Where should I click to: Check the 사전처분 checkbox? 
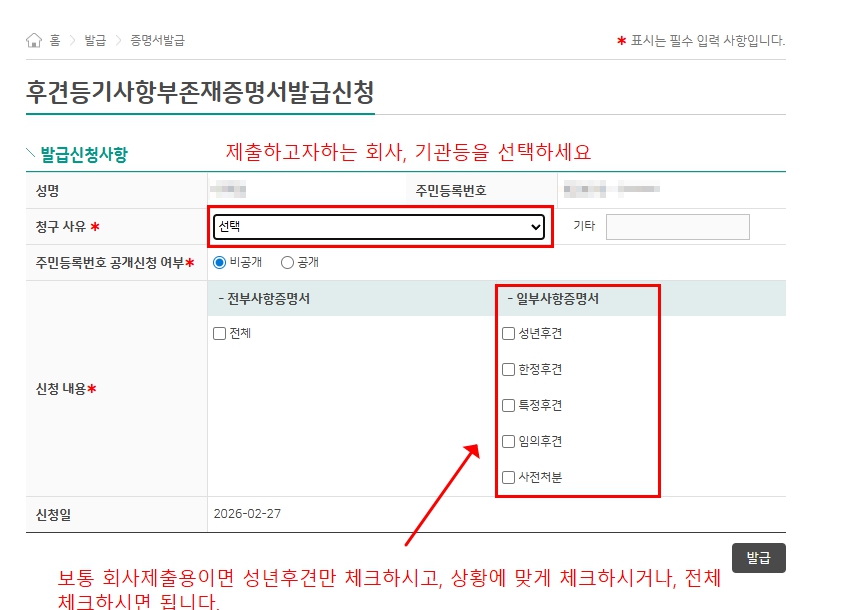tap(507, 477)
